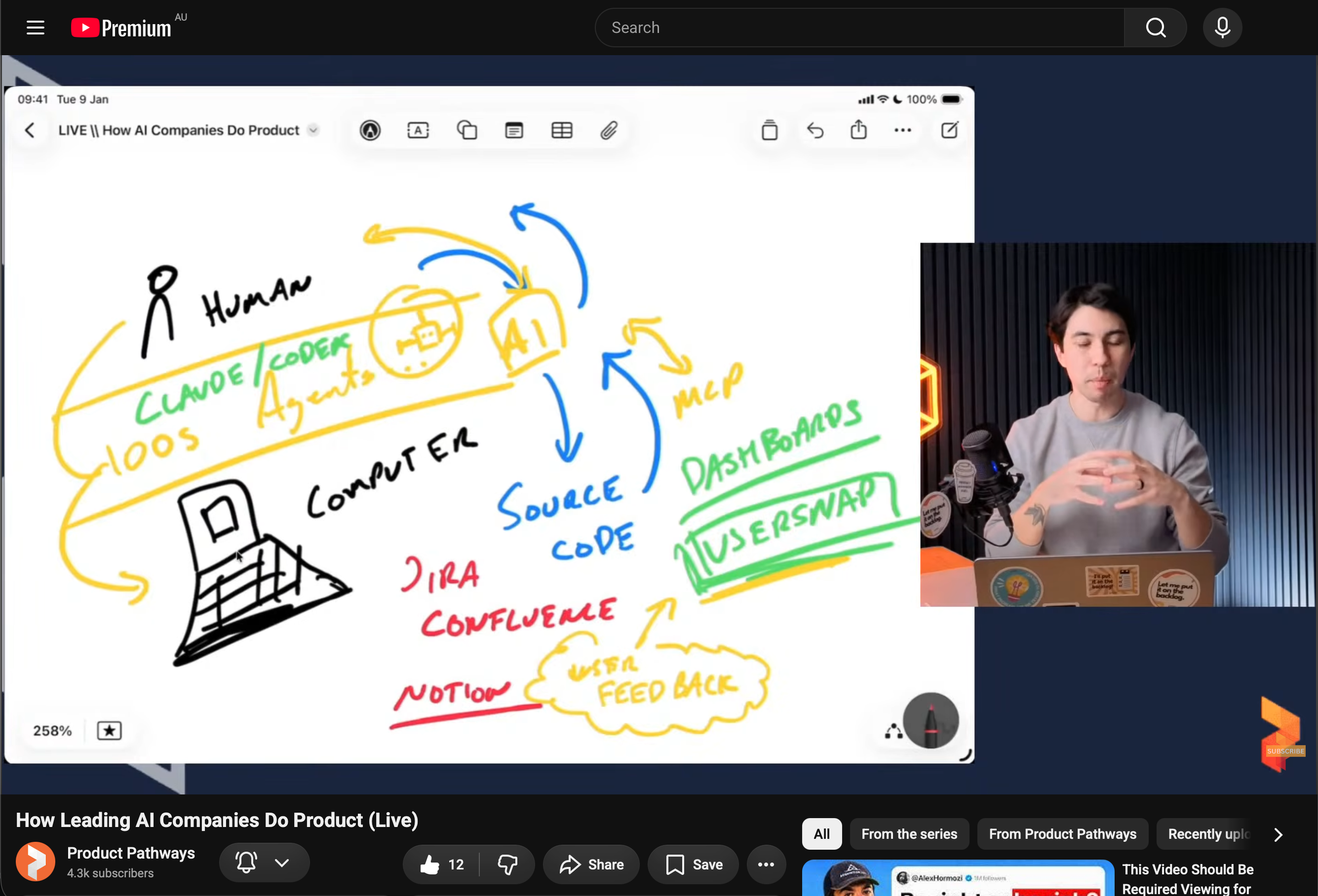Select the From the series chip
Screen dimensions: 1318x896
point(909,834)
